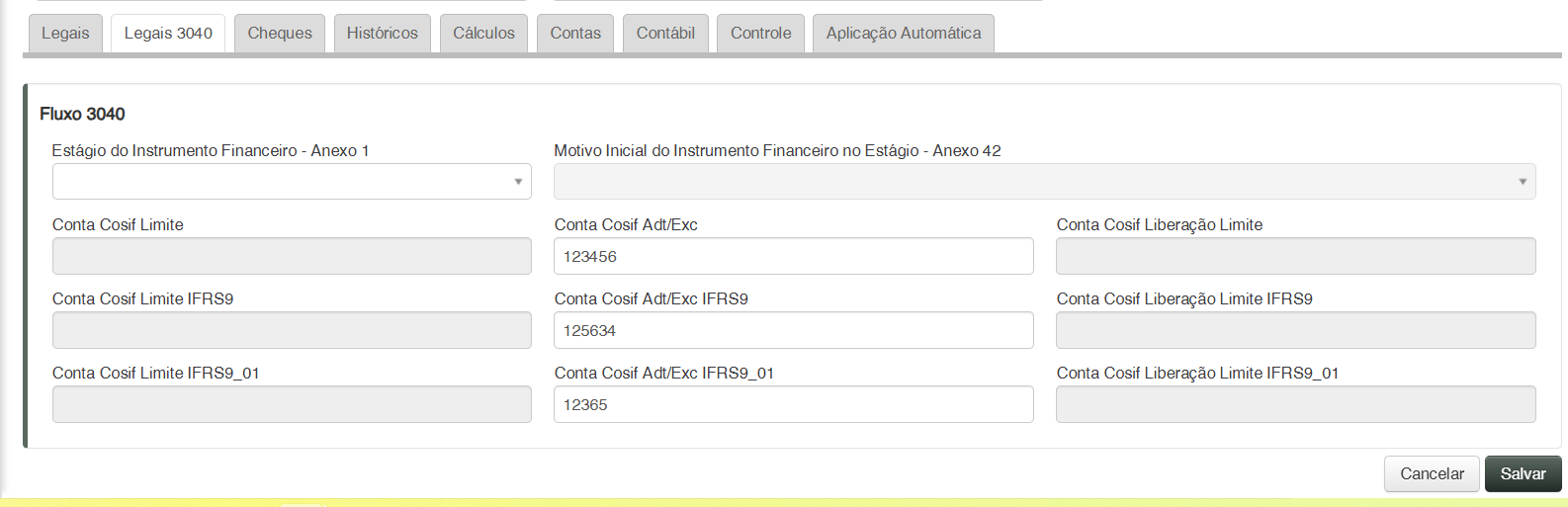The height and width of the screenshot is (507, 1568).
Task: Switch to the Legais tab
Action: [65, 33]
